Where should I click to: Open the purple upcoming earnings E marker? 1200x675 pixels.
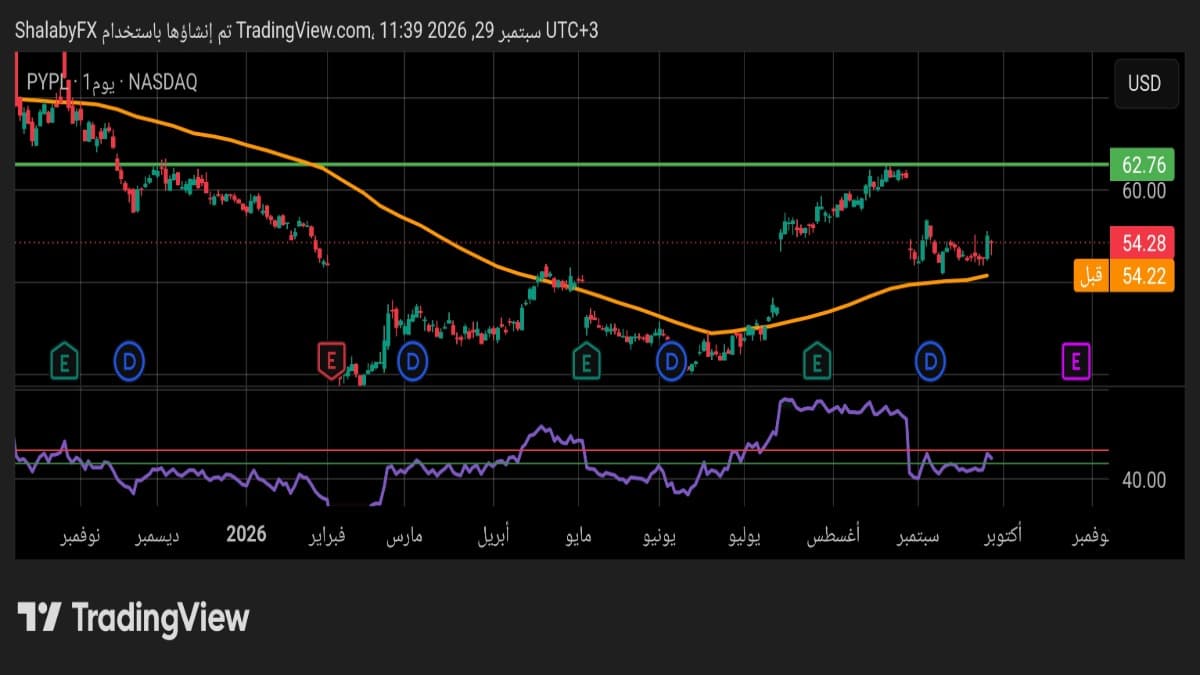click(1075, 360)
